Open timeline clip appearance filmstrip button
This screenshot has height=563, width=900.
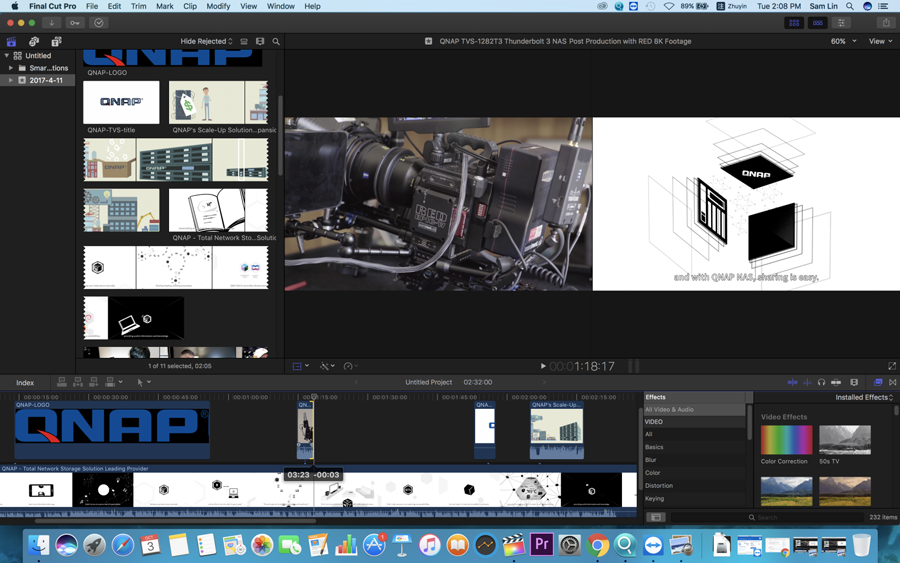click(854, 382)
